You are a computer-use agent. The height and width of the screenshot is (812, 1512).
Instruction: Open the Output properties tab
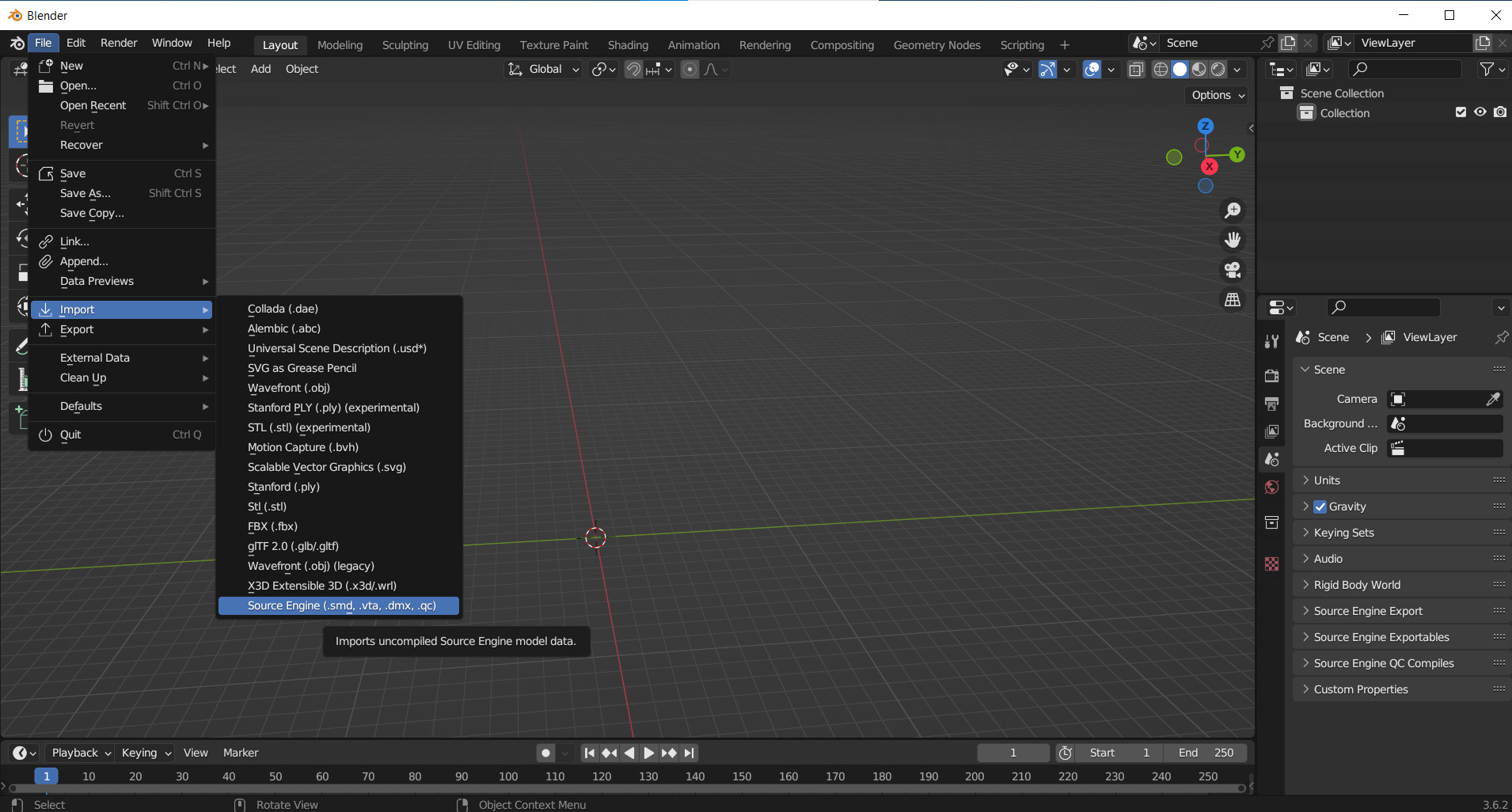tap(1273, 403)
